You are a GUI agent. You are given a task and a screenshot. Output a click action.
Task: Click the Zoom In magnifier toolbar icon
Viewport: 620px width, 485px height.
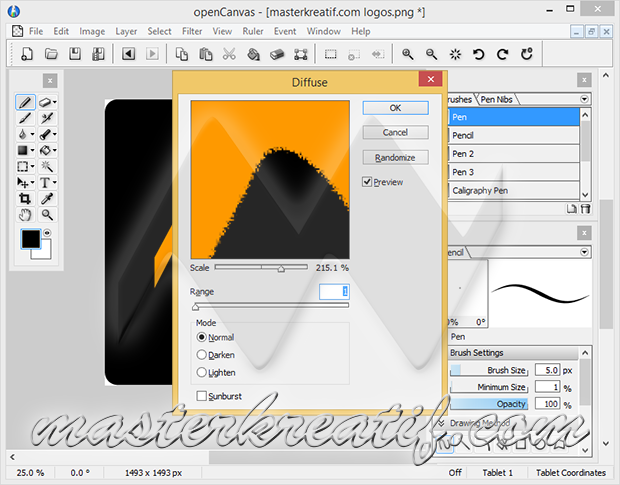coord(408,54)
